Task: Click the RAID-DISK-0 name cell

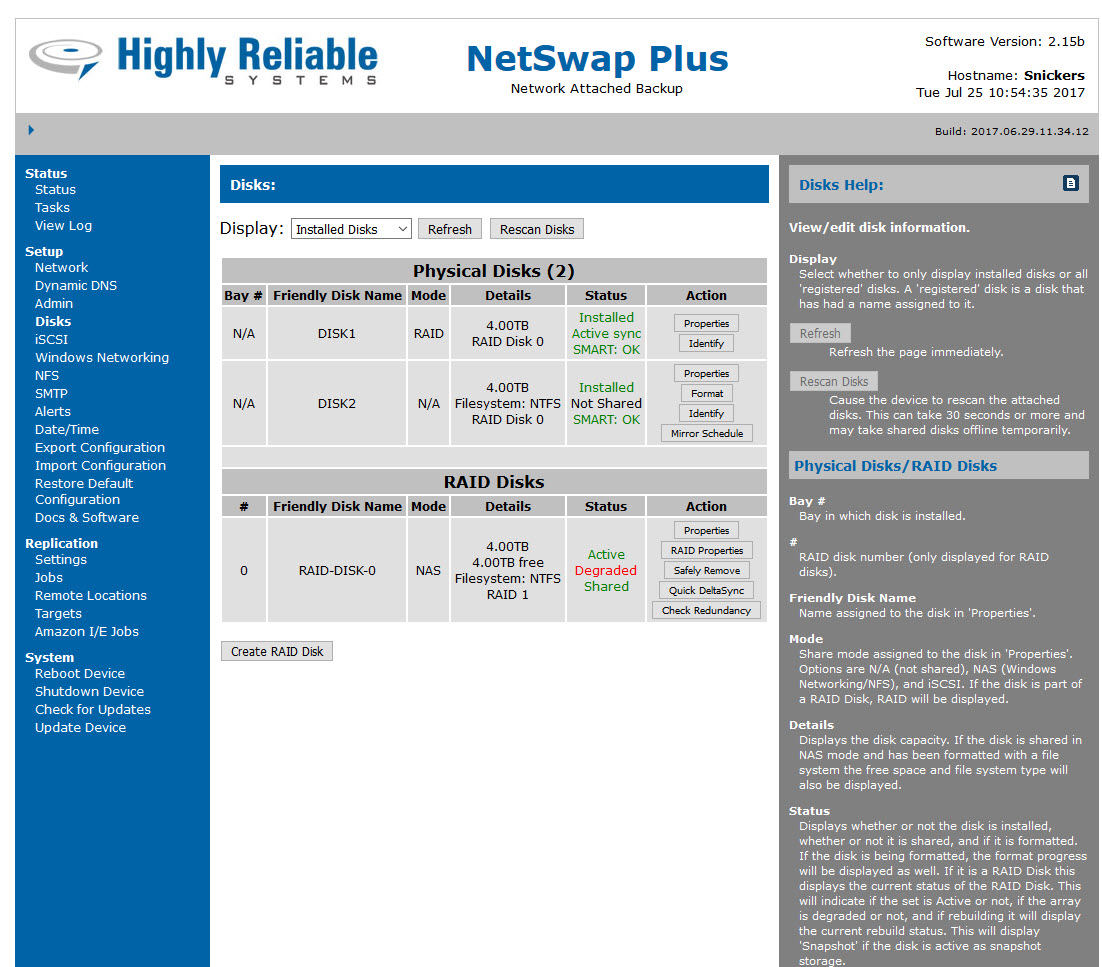Action: coord(337,571)
